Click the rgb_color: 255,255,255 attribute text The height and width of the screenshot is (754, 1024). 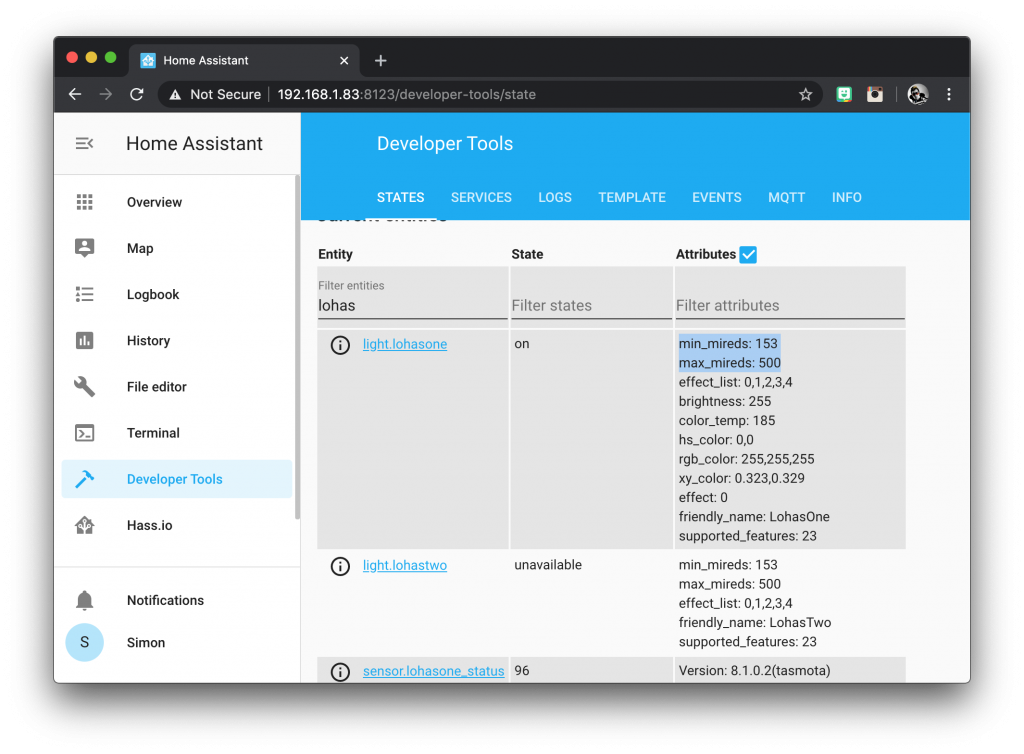point(746,459)
